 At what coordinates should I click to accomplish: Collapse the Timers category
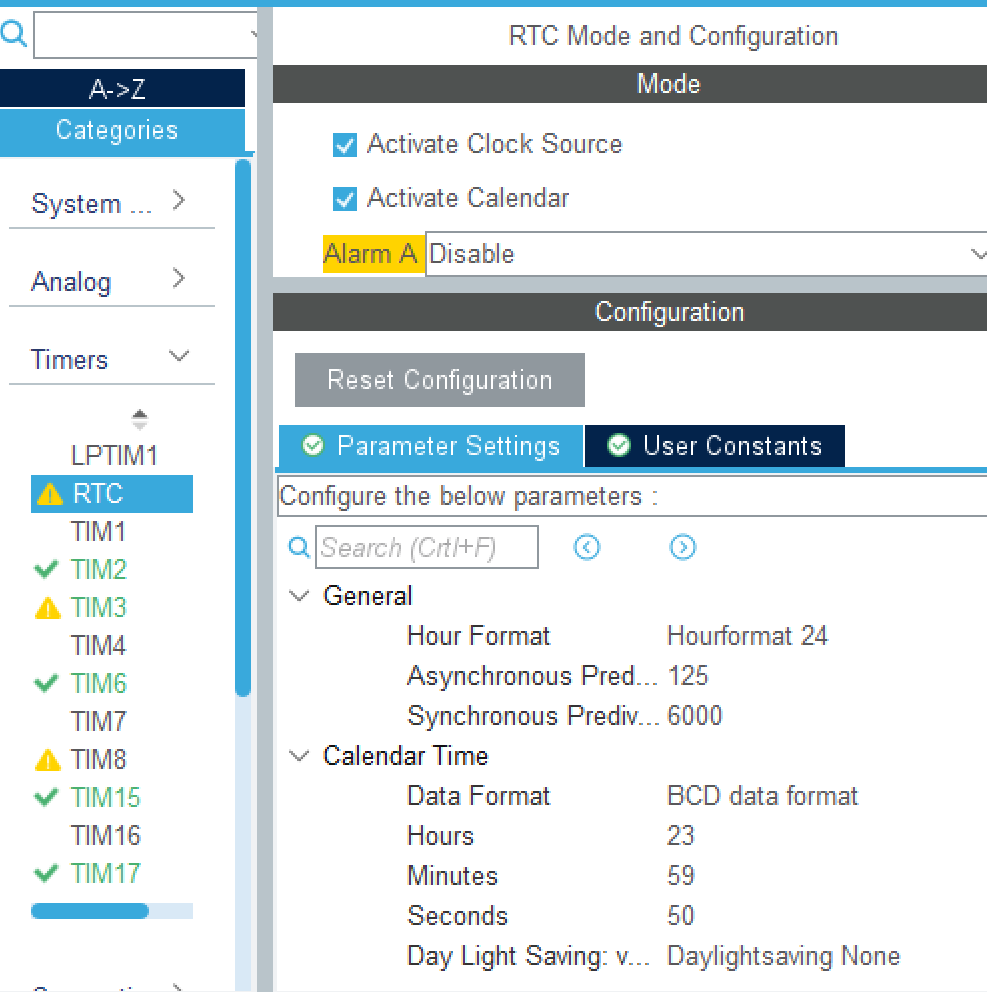tap(179, 356)
